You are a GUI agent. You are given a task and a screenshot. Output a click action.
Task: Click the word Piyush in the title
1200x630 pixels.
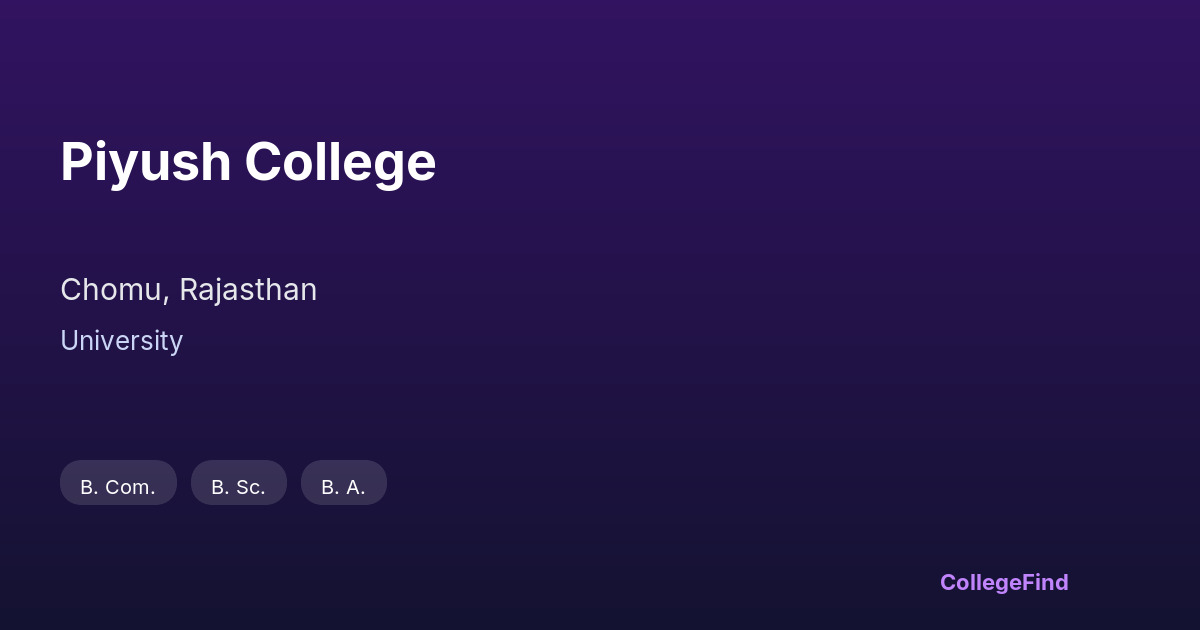[146, 162]
